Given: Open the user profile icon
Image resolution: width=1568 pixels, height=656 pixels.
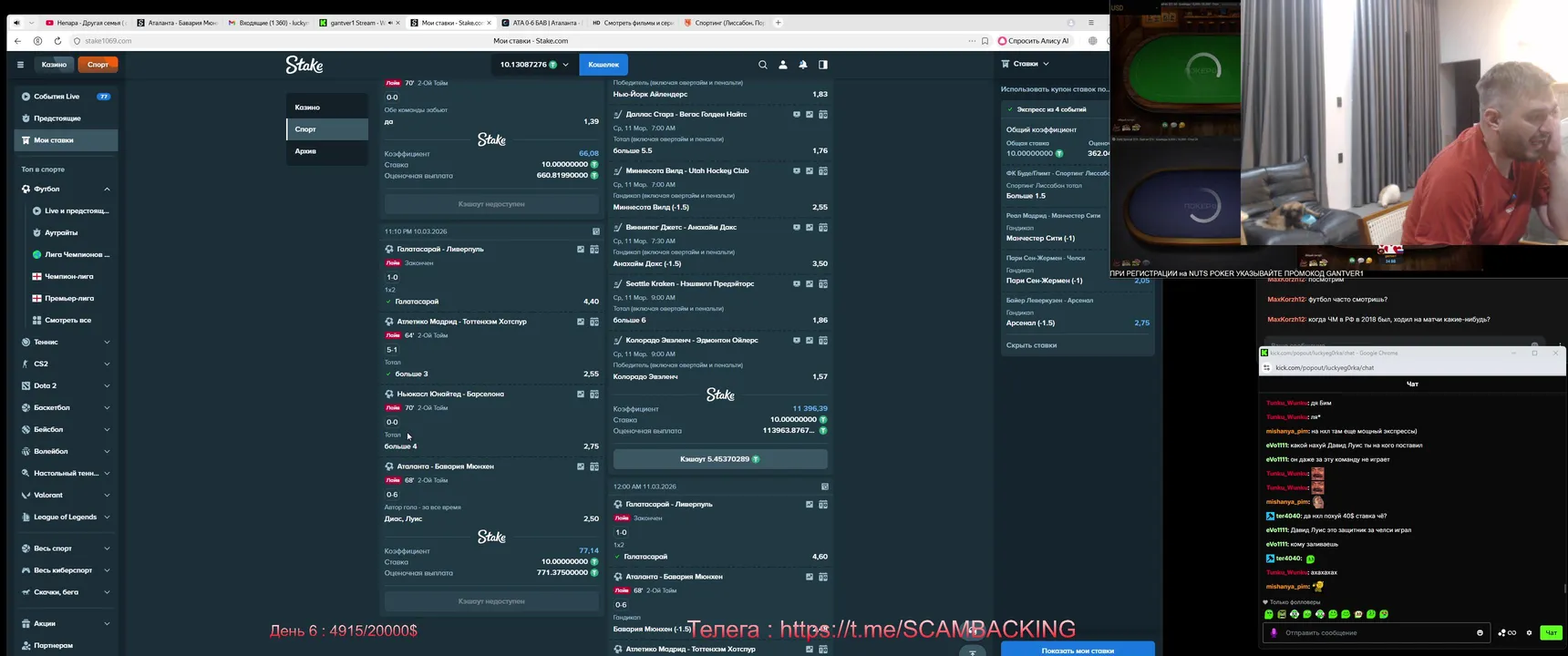Looking at the screenshot, I should pos(783,65).
